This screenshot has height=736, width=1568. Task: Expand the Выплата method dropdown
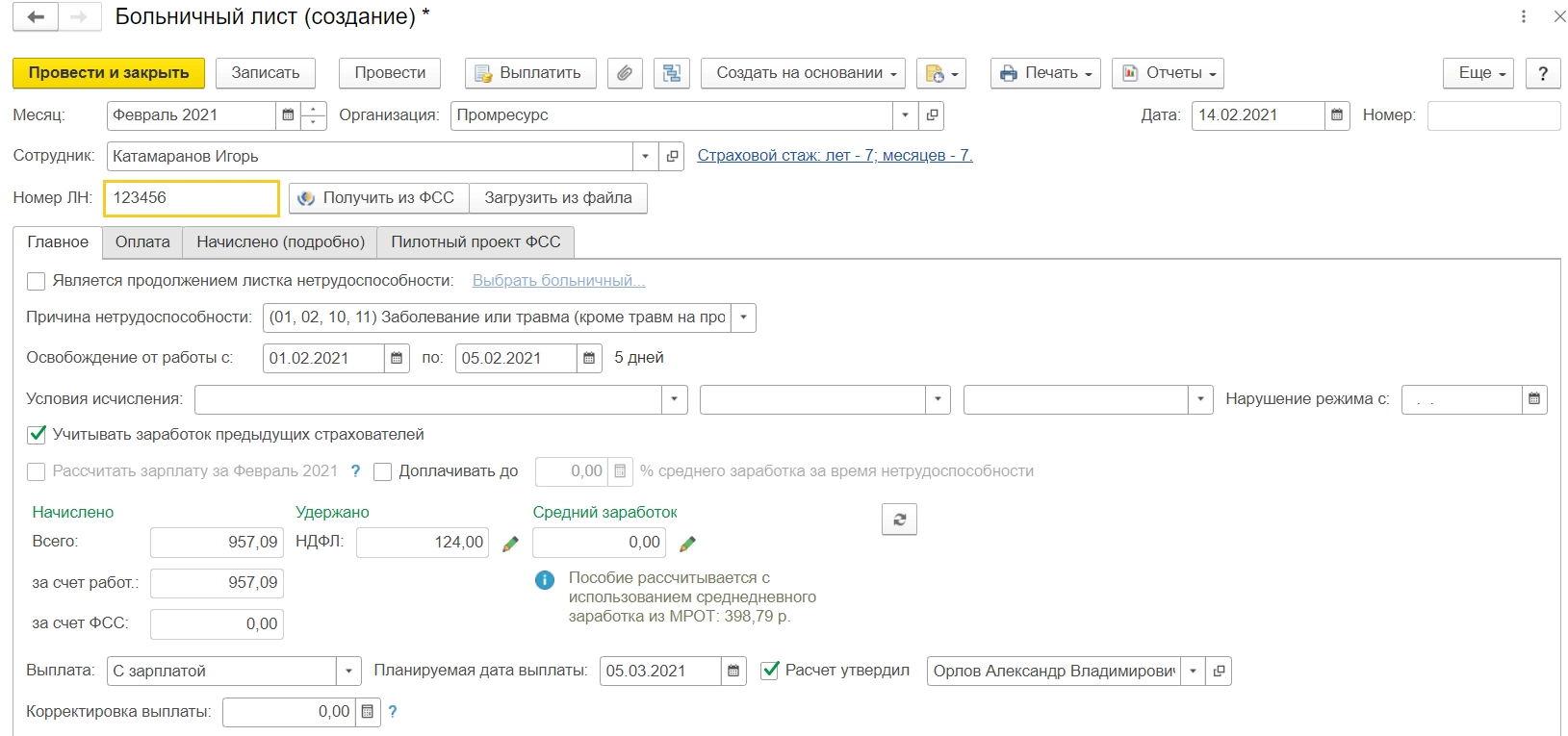(x=348, y=672)
